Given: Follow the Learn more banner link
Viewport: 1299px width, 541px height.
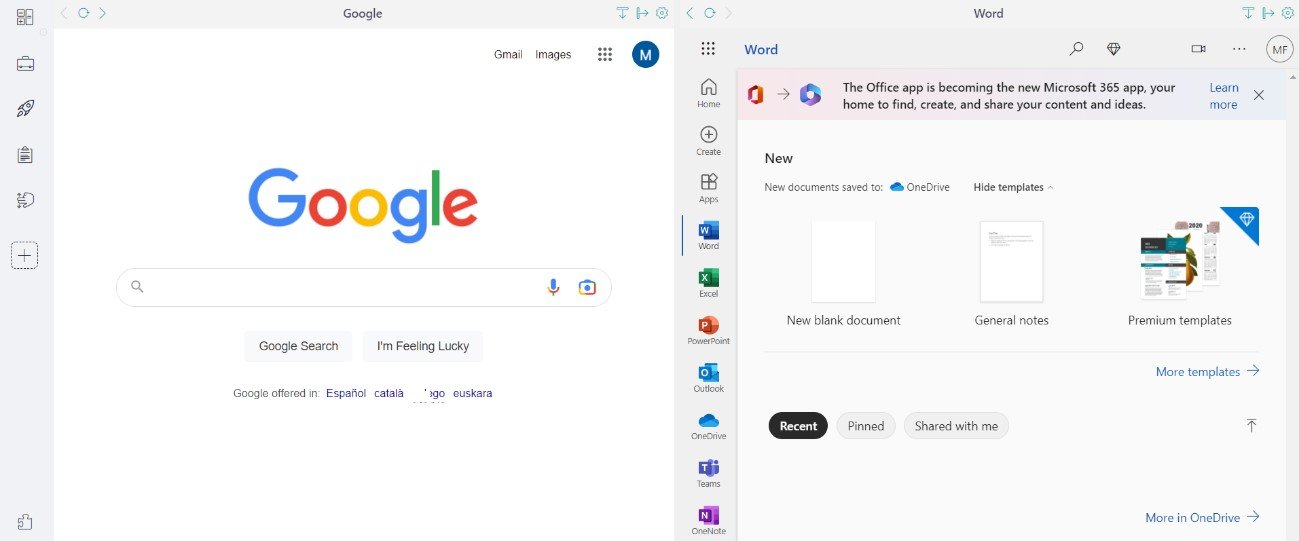Looking at the screenshot, I should [x=1224, y=96].
